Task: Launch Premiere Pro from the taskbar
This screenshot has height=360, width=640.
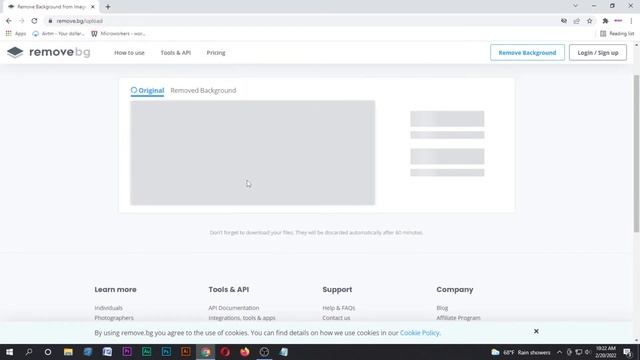Action: point(127,352)
